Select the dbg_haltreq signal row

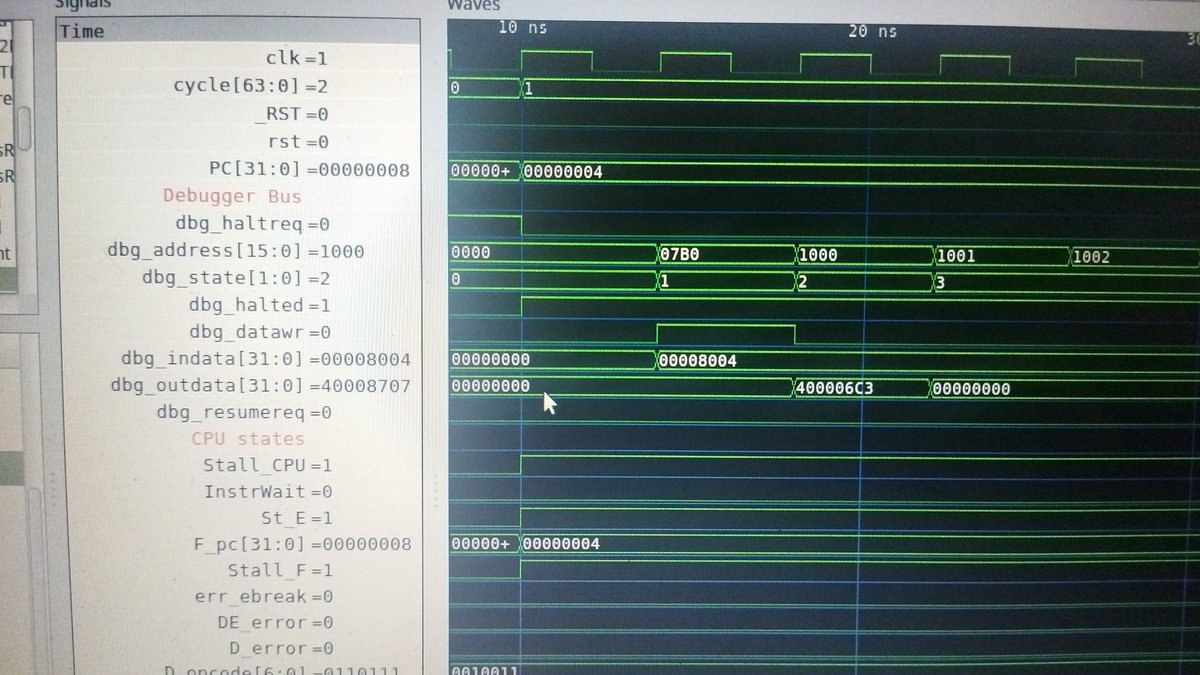click(x=252, y=223)
